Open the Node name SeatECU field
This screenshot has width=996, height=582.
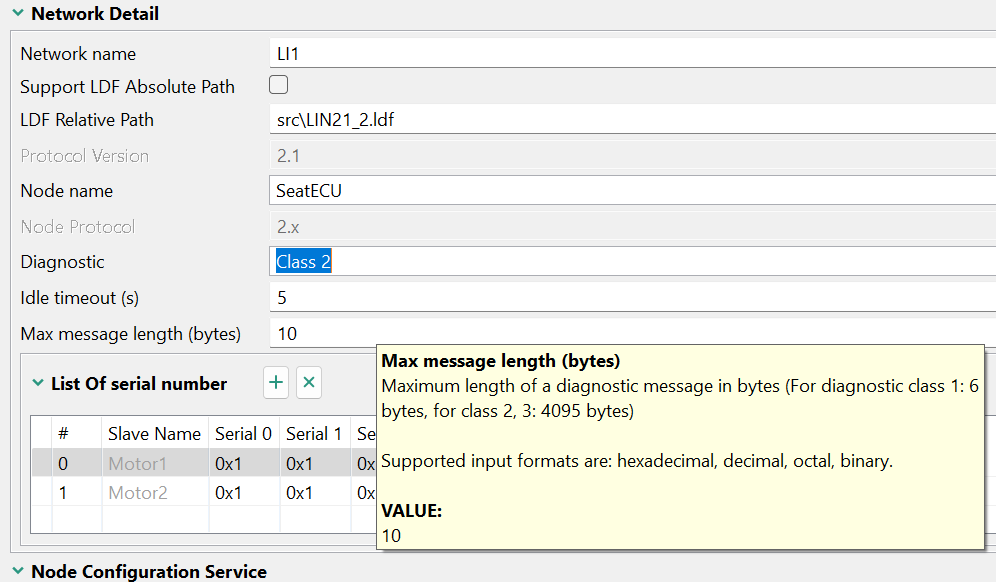(x=633, y=191)
